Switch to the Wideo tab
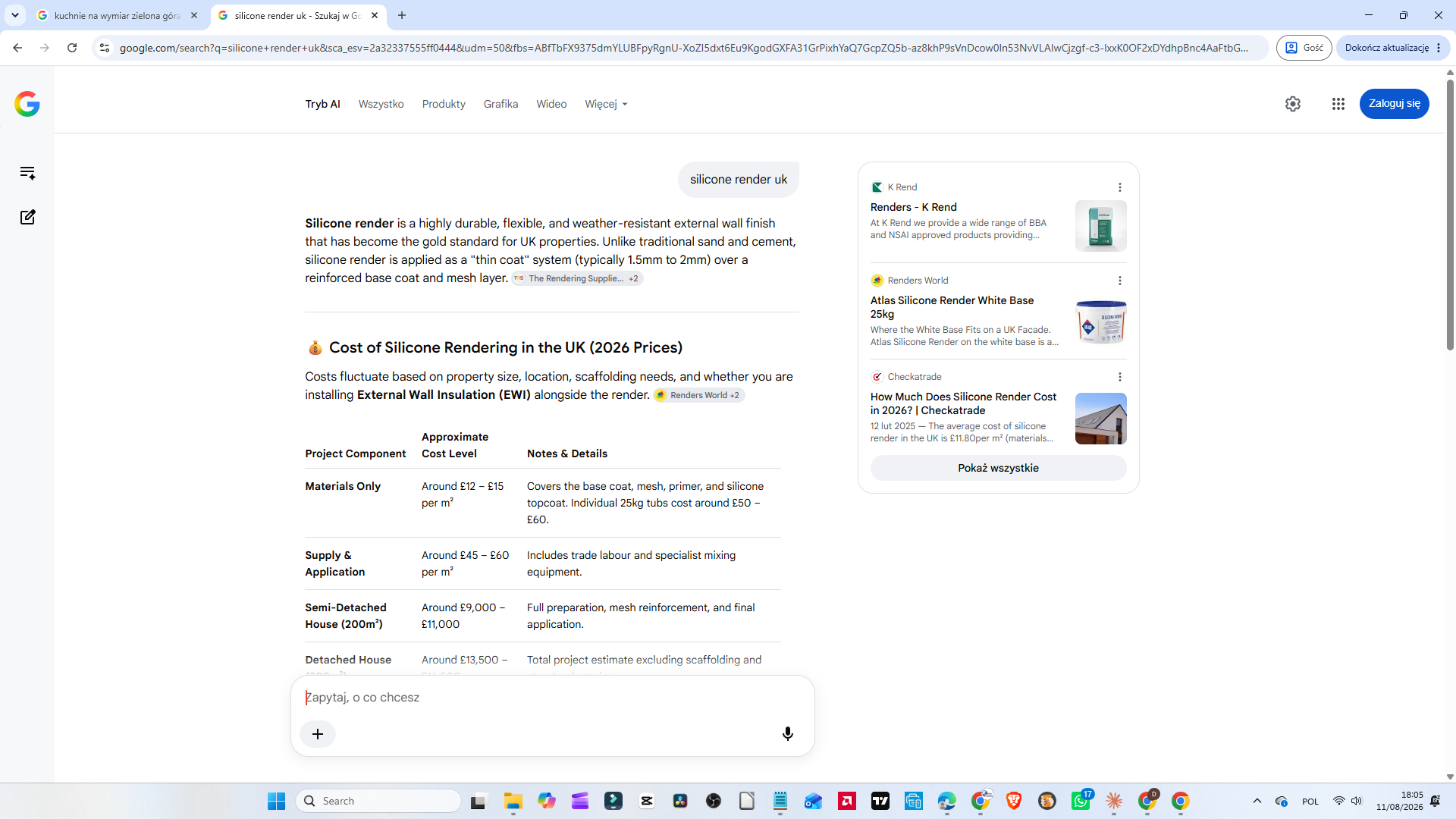 point(551,104)
